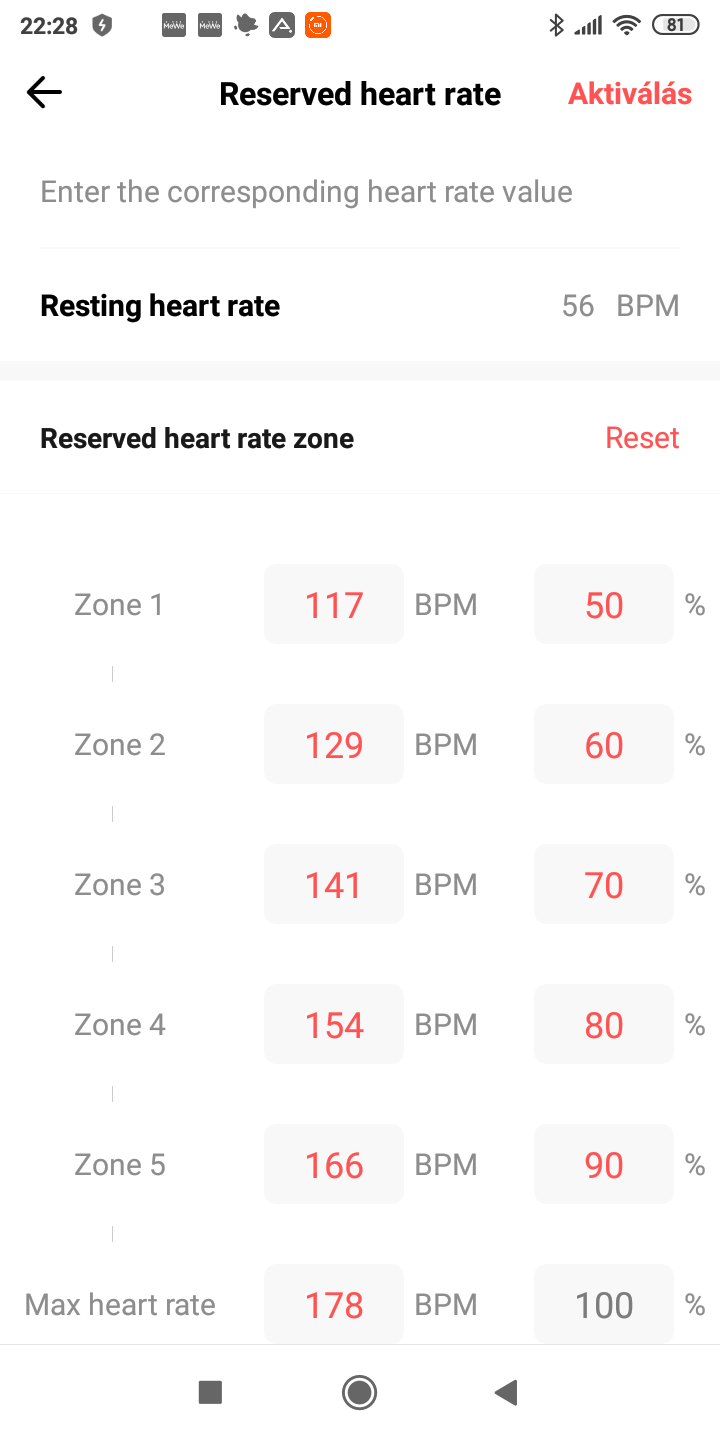Edit Zone 1 BPM value 117
Image resolution: width=720 pixels, height=1440 pixels.
(334, 604)
